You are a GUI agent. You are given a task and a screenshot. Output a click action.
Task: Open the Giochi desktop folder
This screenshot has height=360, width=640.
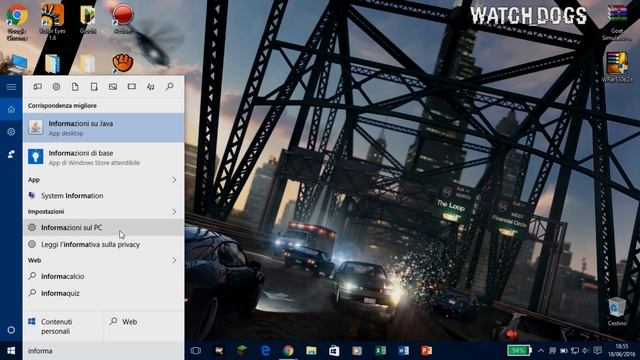87,19
